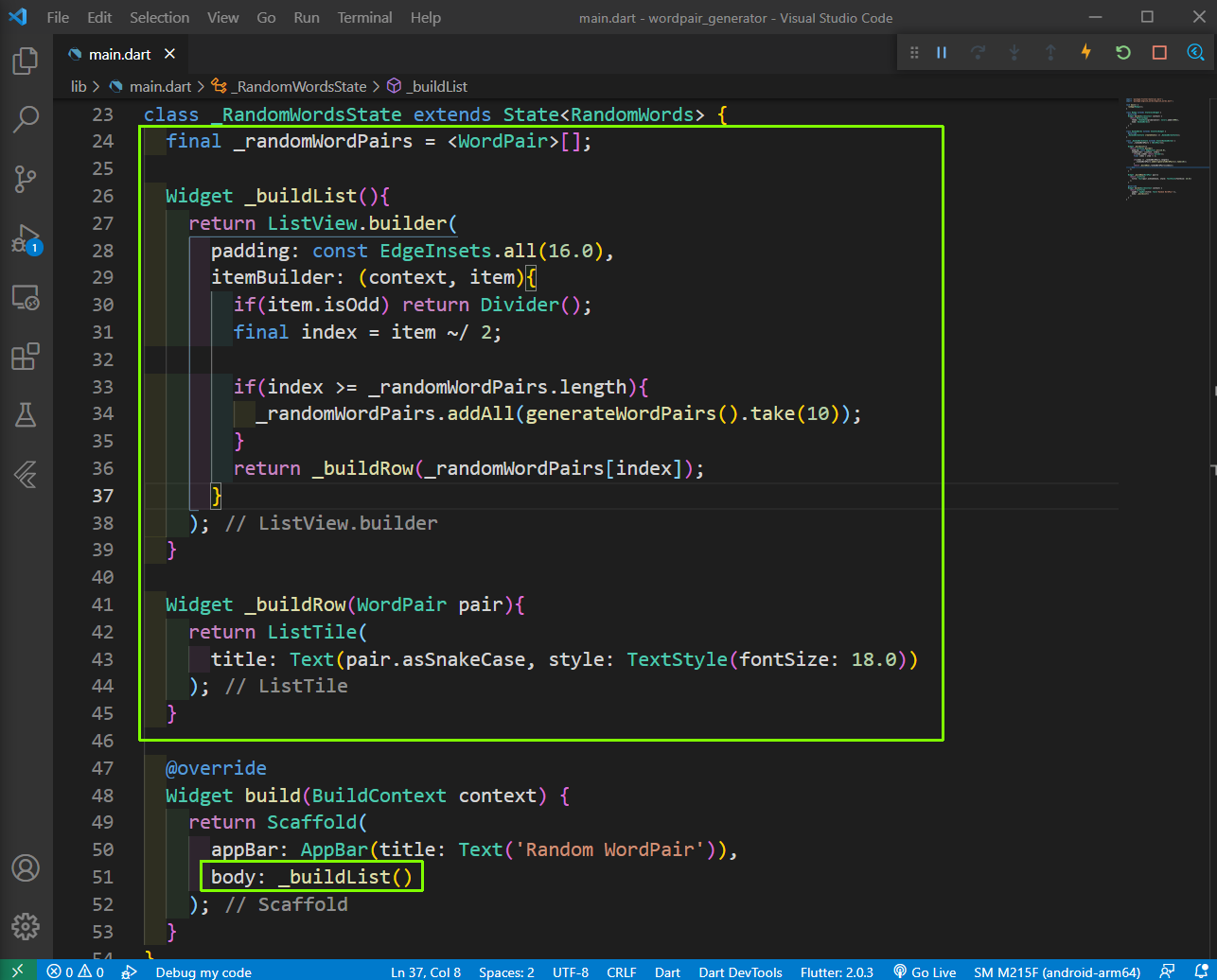Open the Search view in activity bar
The width and height of the screenshot is (1217, 980).
pos(26,119)
